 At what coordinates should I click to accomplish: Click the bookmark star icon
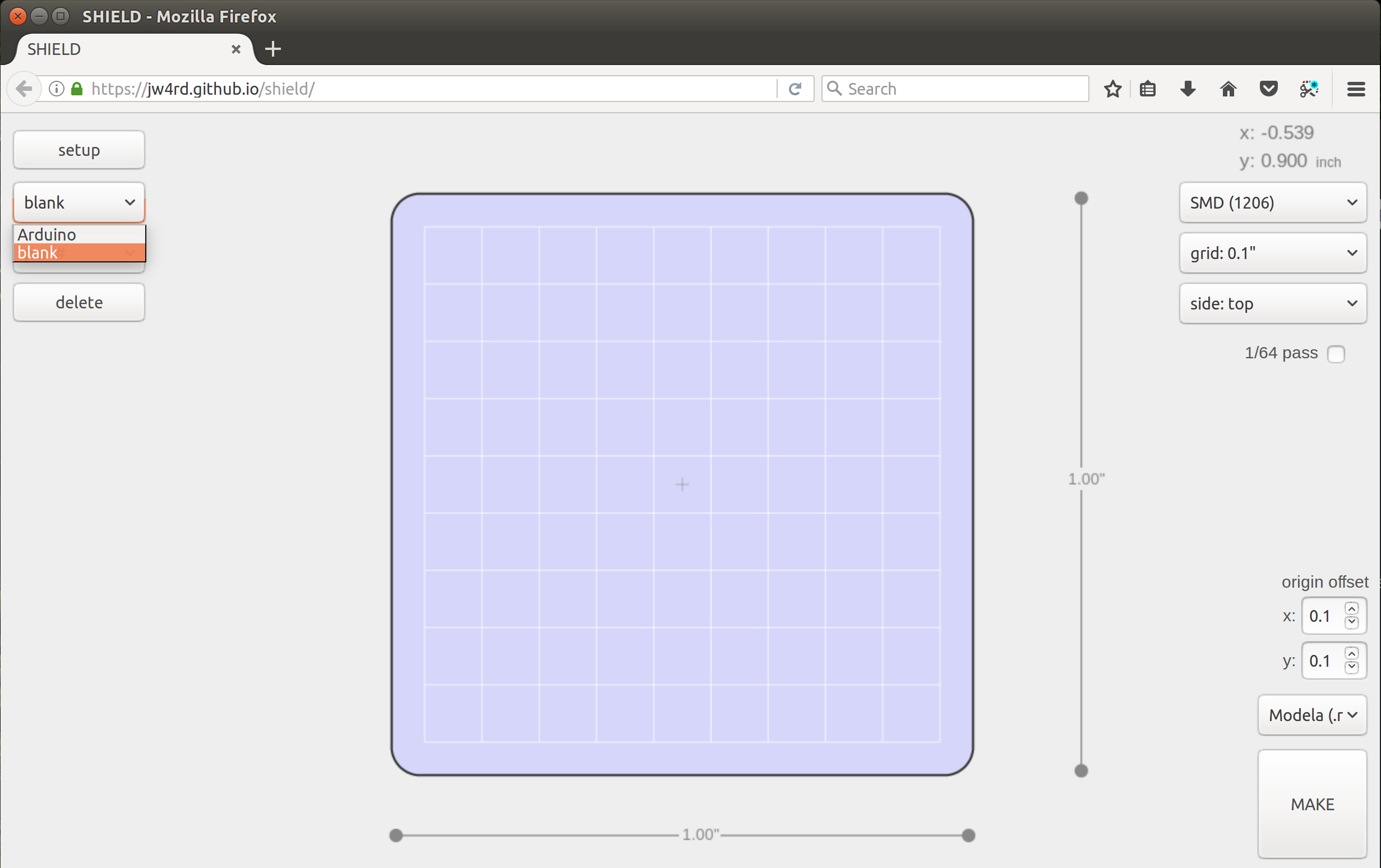click(x=1112, y=89)
